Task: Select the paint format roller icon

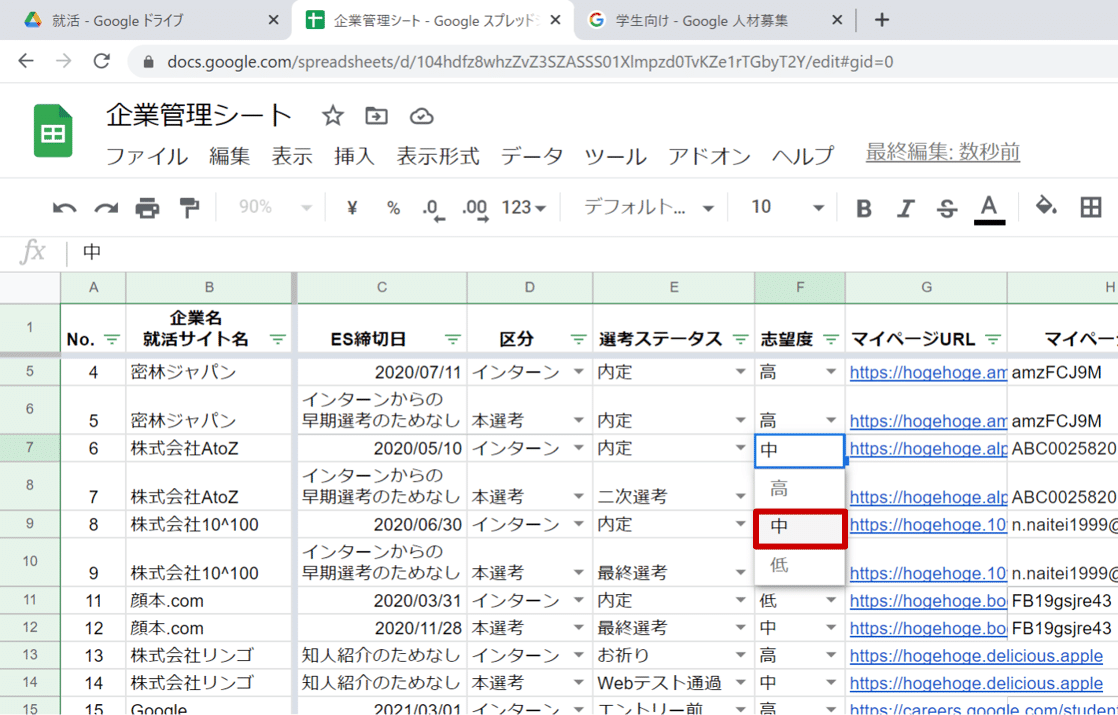Action: pyautogui.click(x=189, y=208)
